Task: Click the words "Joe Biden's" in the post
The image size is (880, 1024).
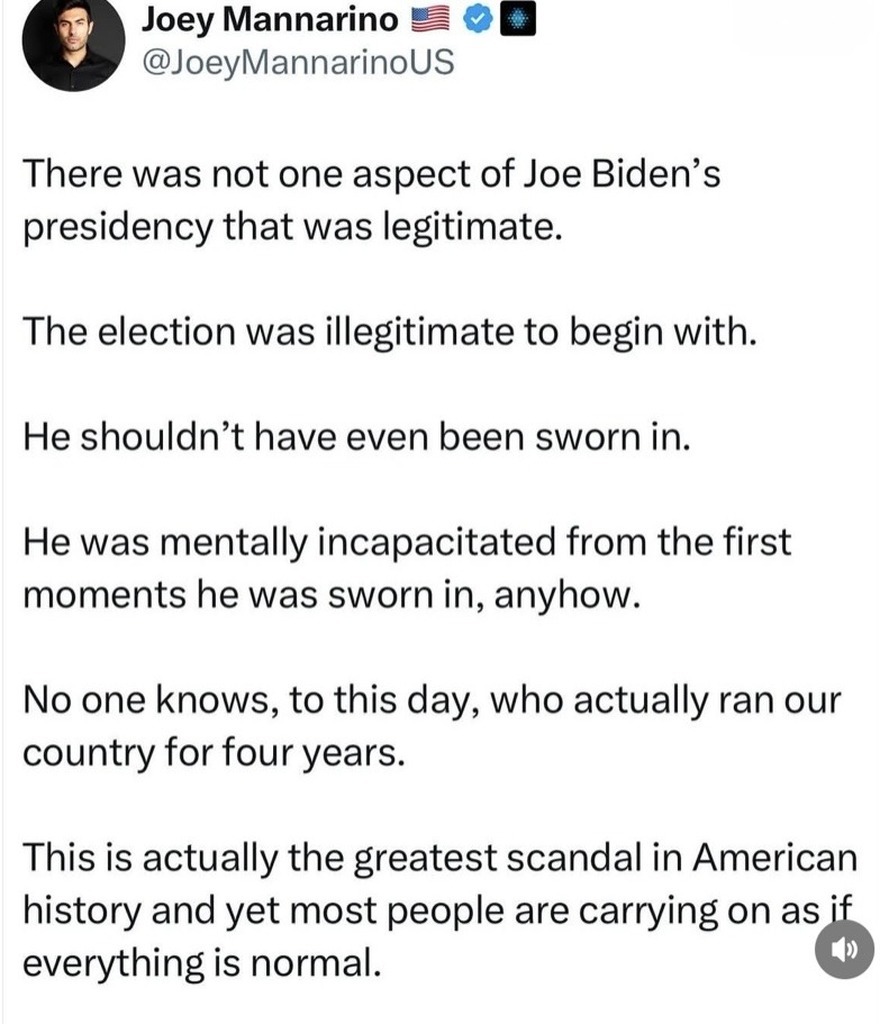Action: coord(621,176)
